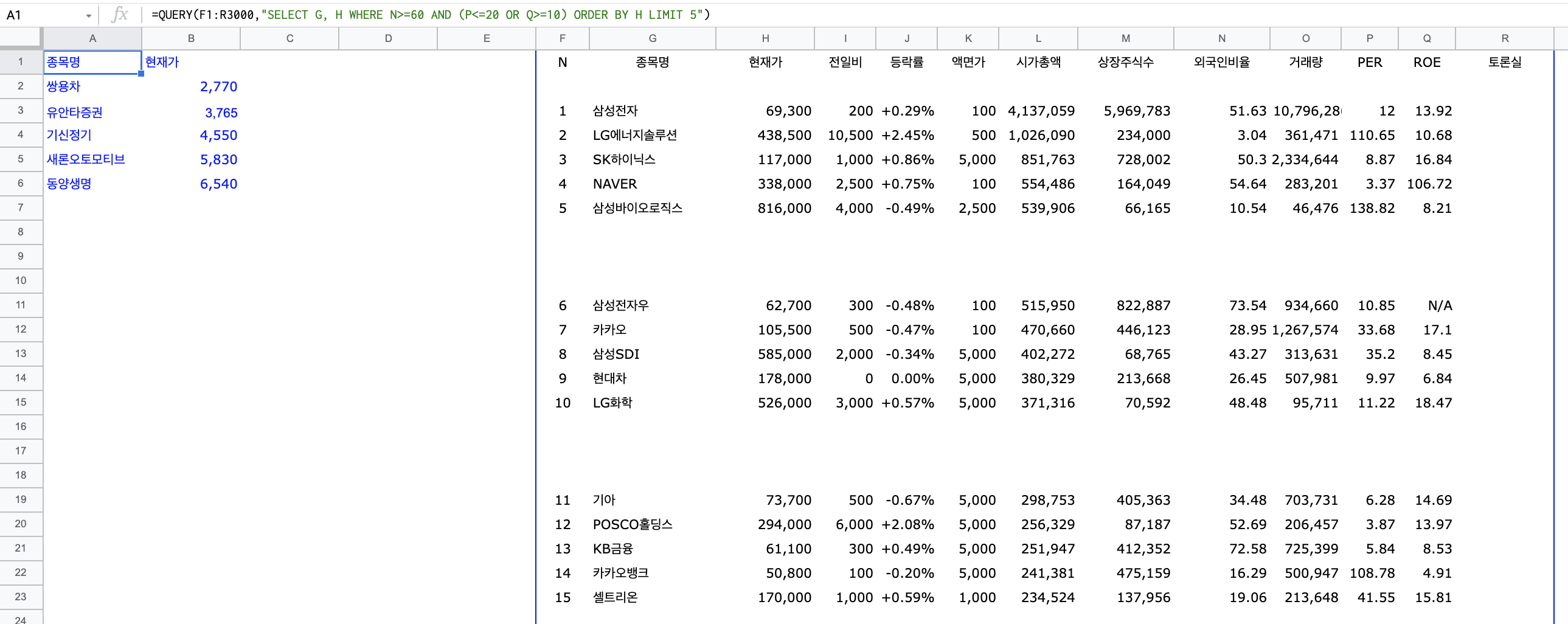The height and width of the screenshot is (624, 1568).
Task: Click the KB금융 cell
Action: click(653, 549)
